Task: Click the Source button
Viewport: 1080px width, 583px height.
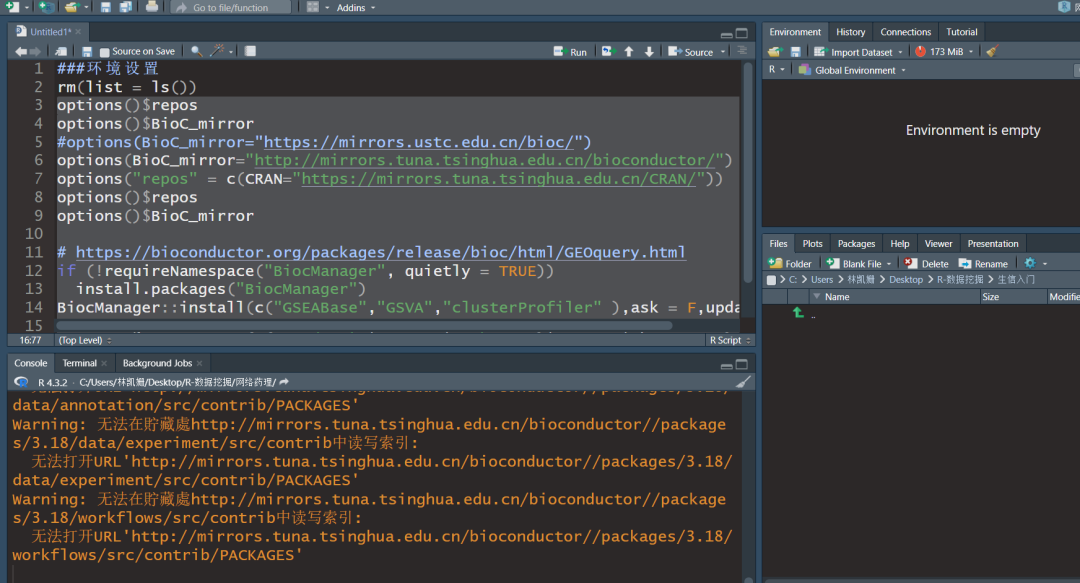Action: [x=691, y=52]
